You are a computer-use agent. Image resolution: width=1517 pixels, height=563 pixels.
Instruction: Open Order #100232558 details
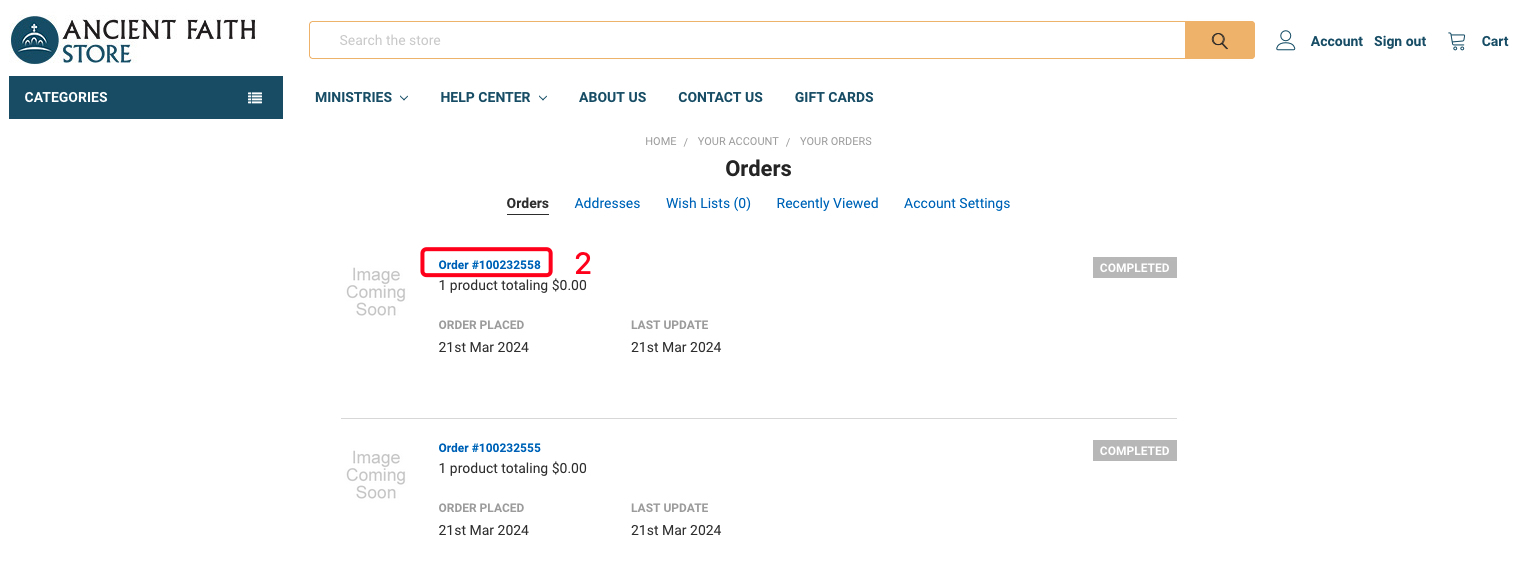click(x=489, y=265)
